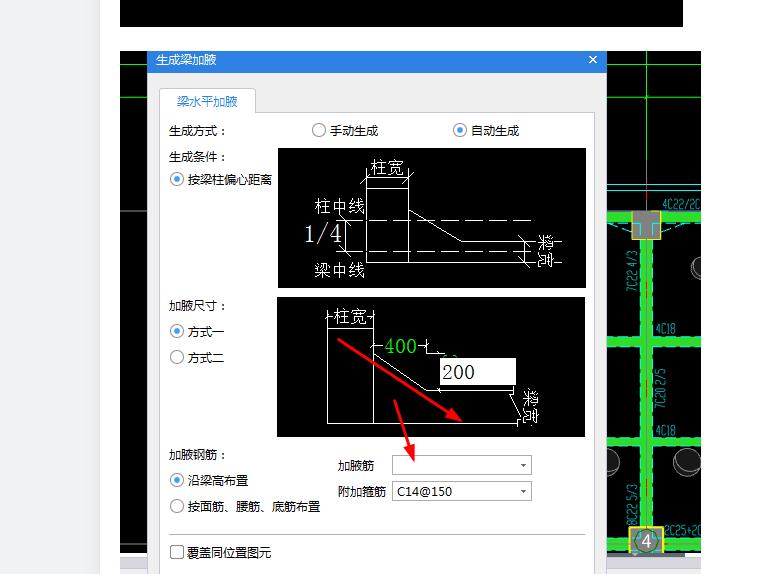Click the C14@150 value in 附加箍筋
This screenshot has width=782, height=574.
pos(424,492)
